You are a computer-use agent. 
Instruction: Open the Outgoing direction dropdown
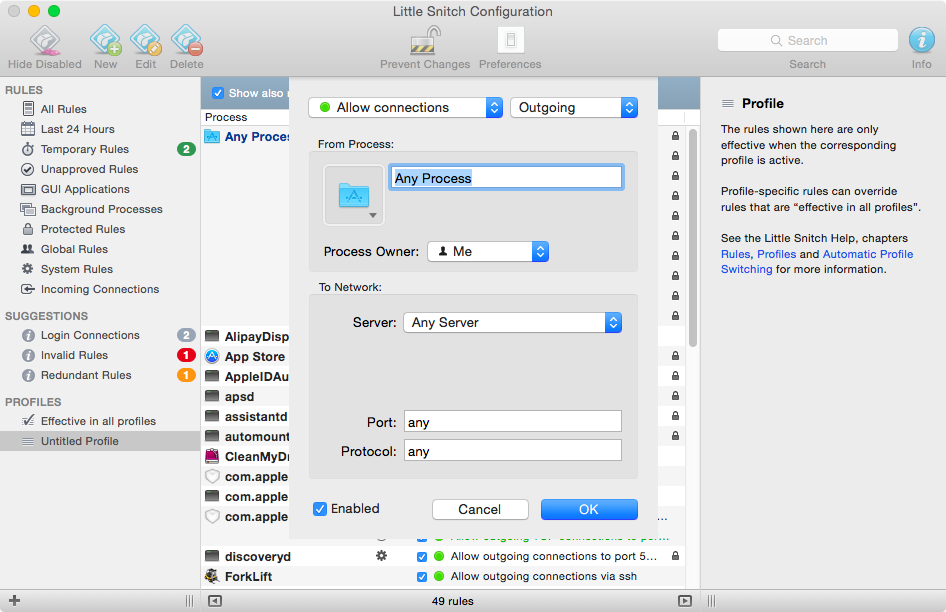pyautogui.click(x=574, y=107)
